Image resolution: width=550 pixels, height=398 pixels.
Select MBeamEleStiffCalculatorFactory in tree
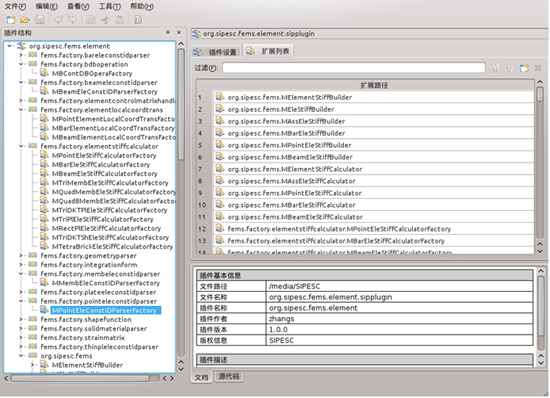[x=105, y=174]
